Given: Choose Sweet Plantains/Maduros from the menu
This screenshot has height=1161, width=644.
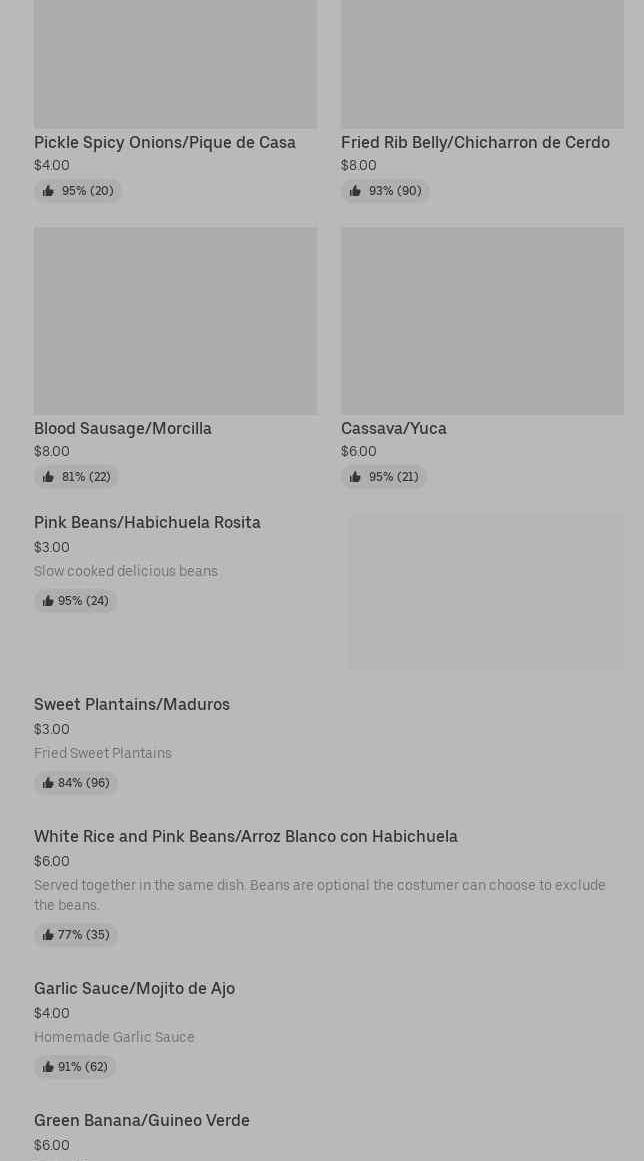Looking at the screenshot, I should tap(132, 704).
